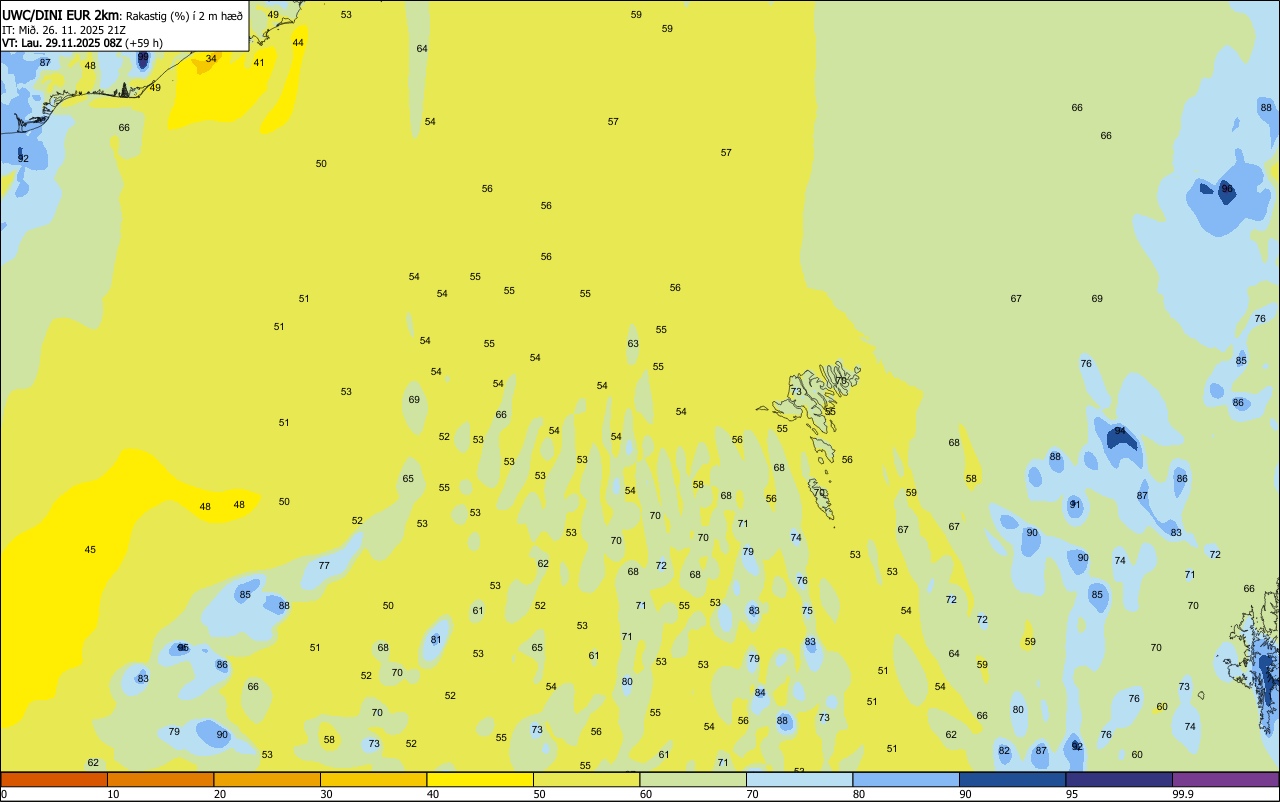
Task: Pick the 60–70 pale green legend swatch
Action: click(693, 779)
